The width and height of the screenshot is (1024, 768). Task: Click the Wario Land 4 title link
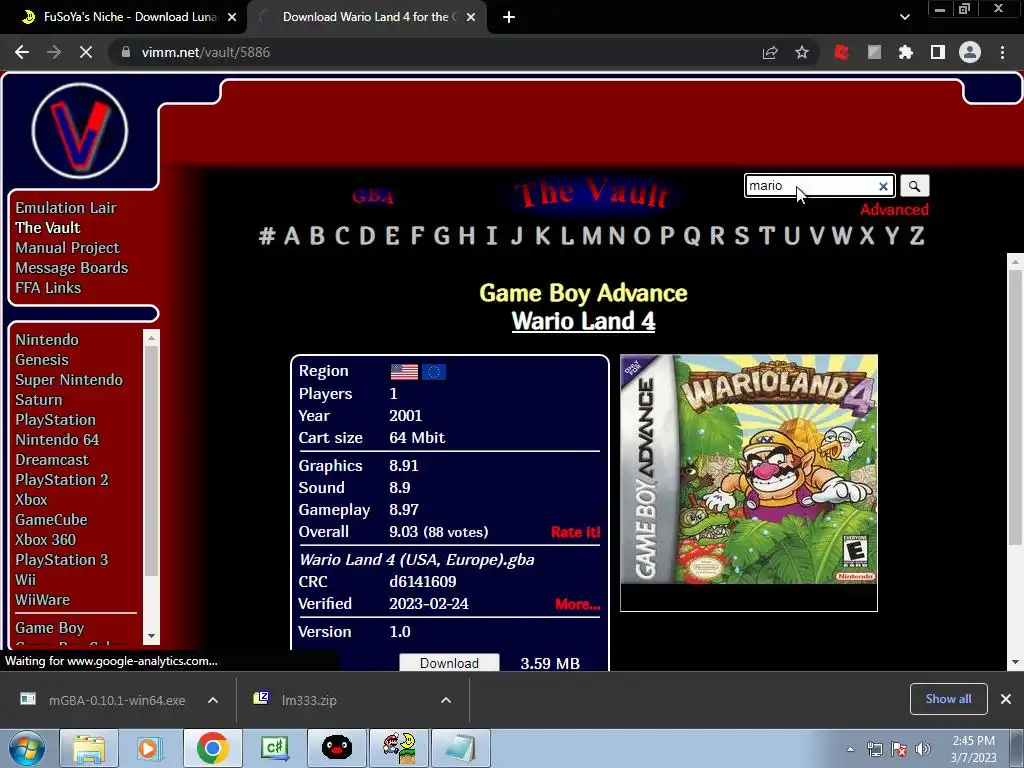[x=583, y=321]
